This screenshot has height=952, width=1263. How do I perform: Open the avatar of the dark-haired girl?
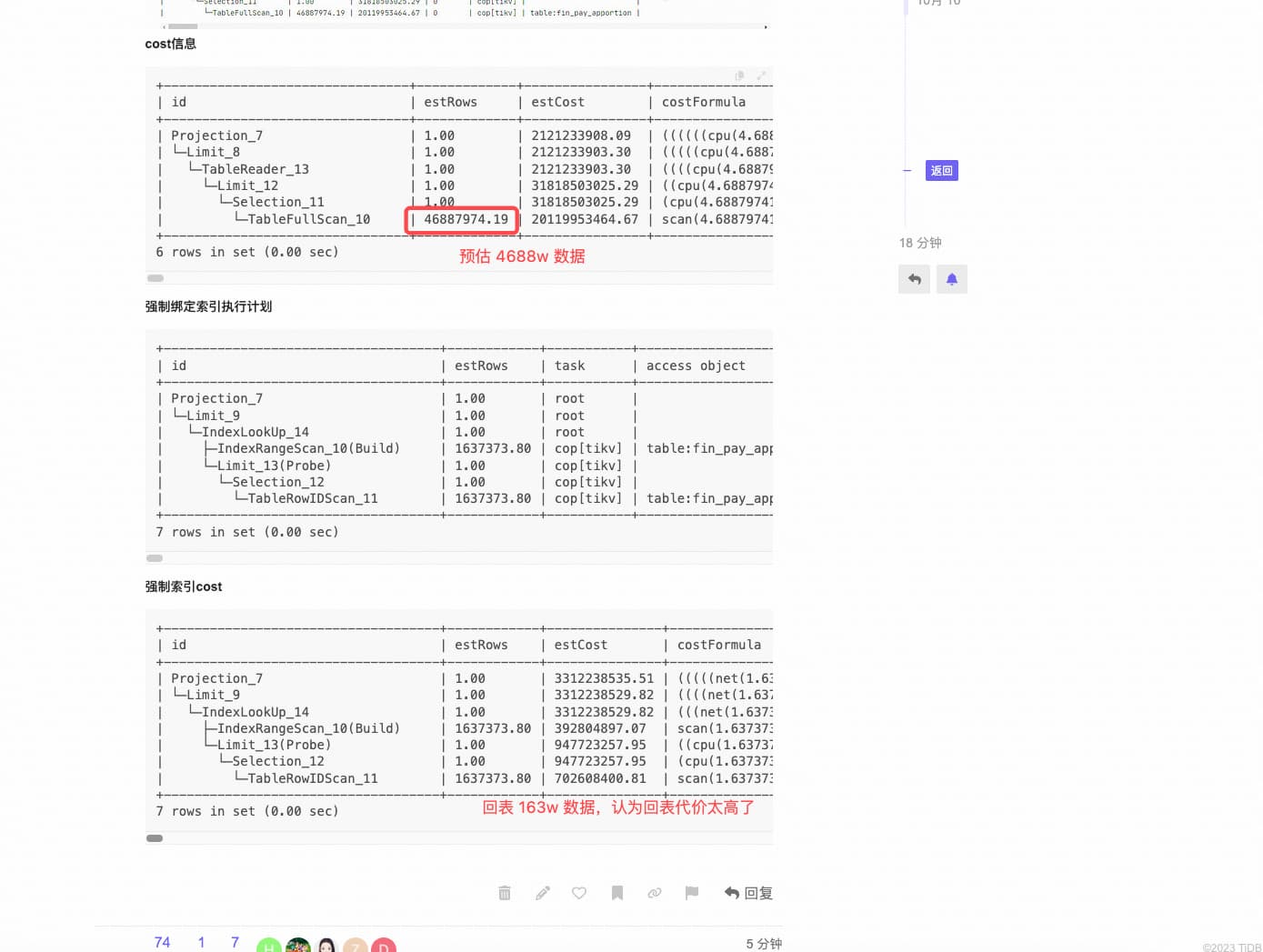pos(326,946)
